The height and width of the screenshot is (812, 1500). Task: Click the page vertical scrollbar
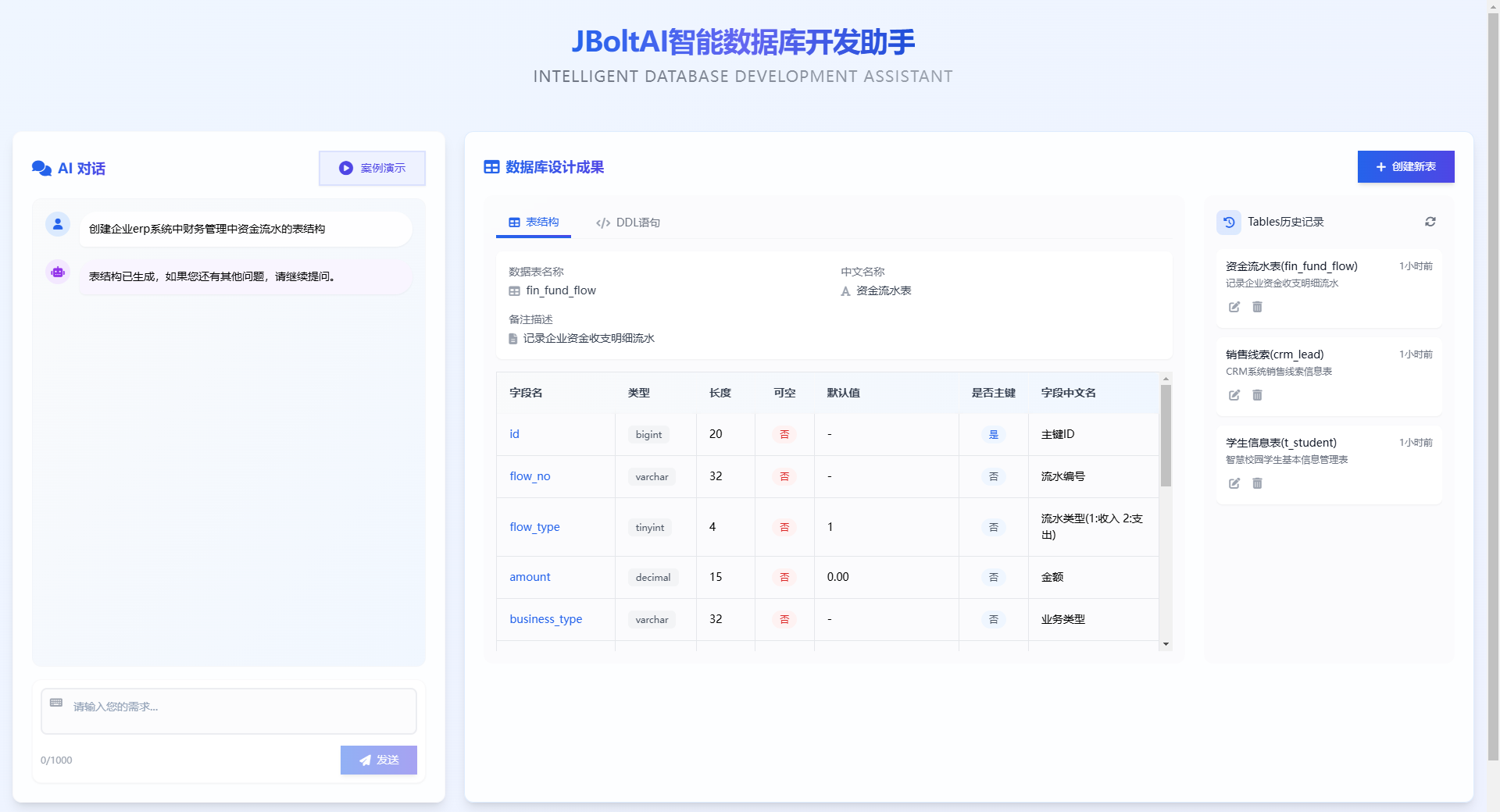tap(1493, 386)
